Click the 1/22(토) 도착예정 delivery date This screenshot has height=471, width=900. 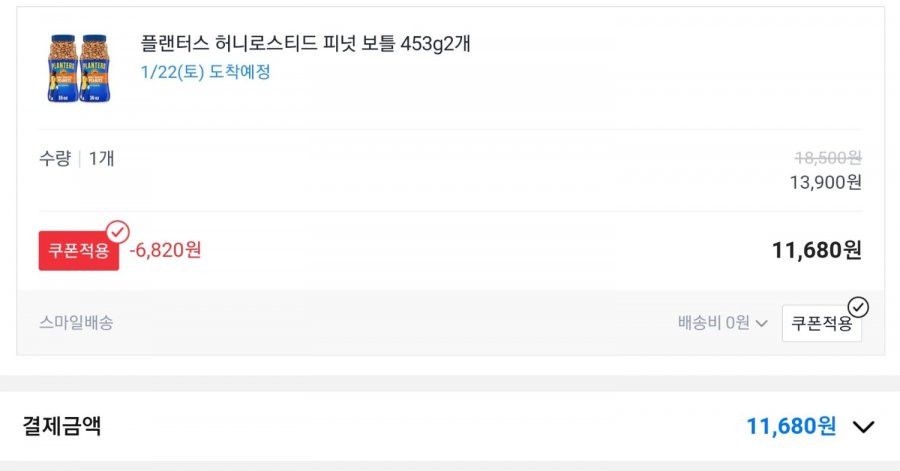[205, 72]
